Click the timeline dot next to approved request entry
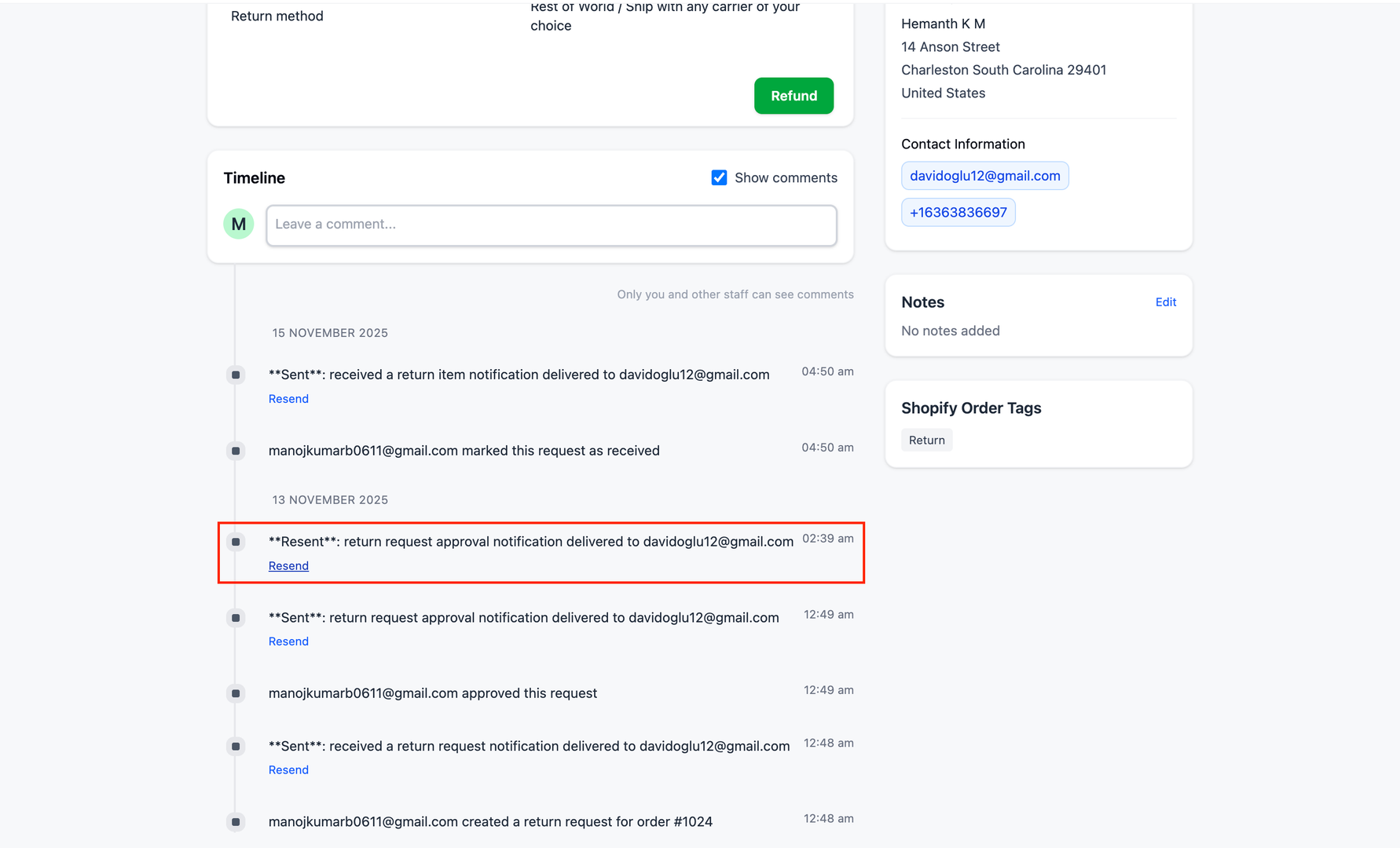This screenshot has height=848, width=1400. pyautogui.click(x=235, y=693)
